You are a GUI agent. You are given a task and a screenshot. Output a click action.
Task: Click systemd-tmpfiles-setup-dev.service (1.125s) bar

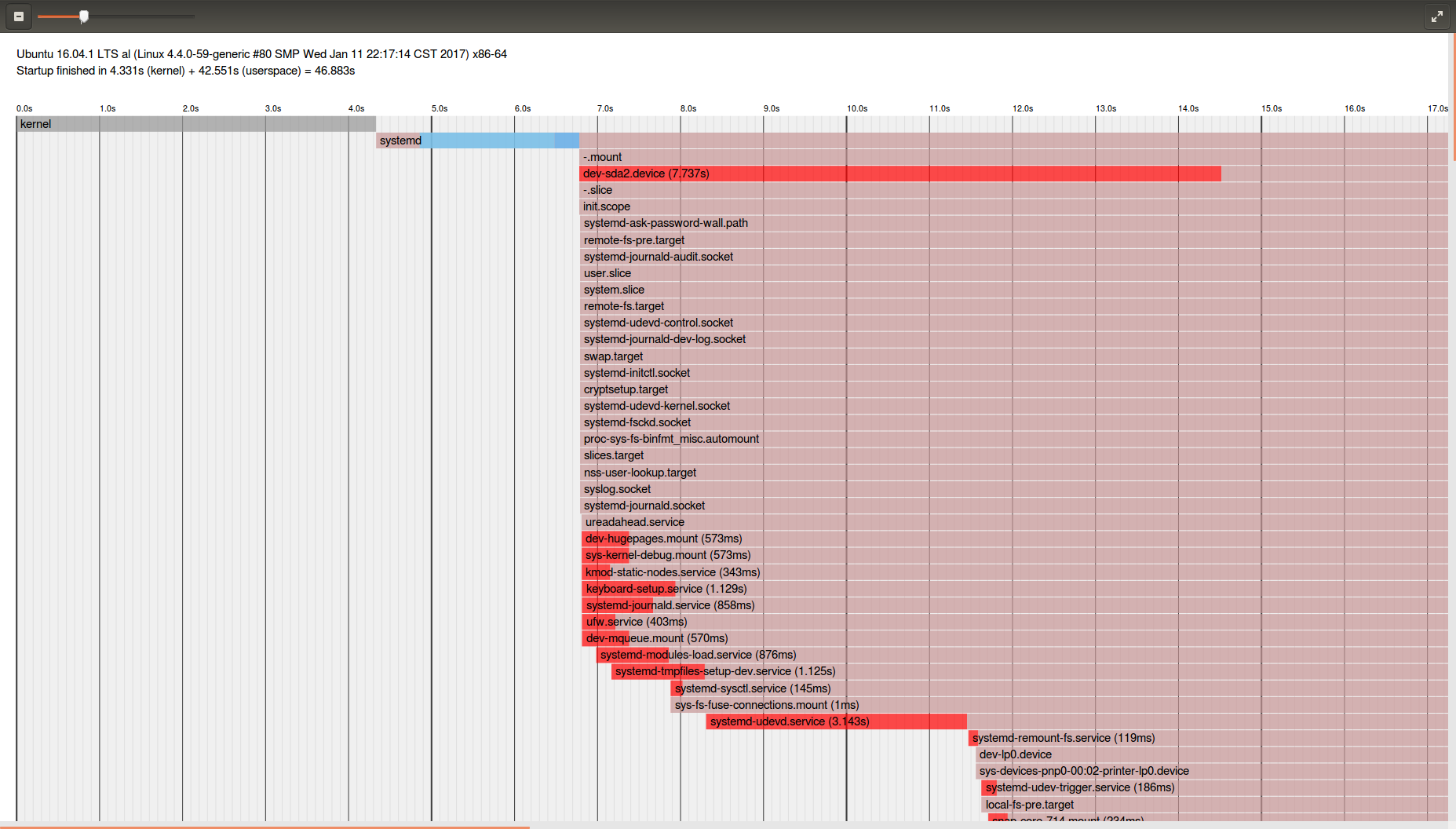(658, 671)
